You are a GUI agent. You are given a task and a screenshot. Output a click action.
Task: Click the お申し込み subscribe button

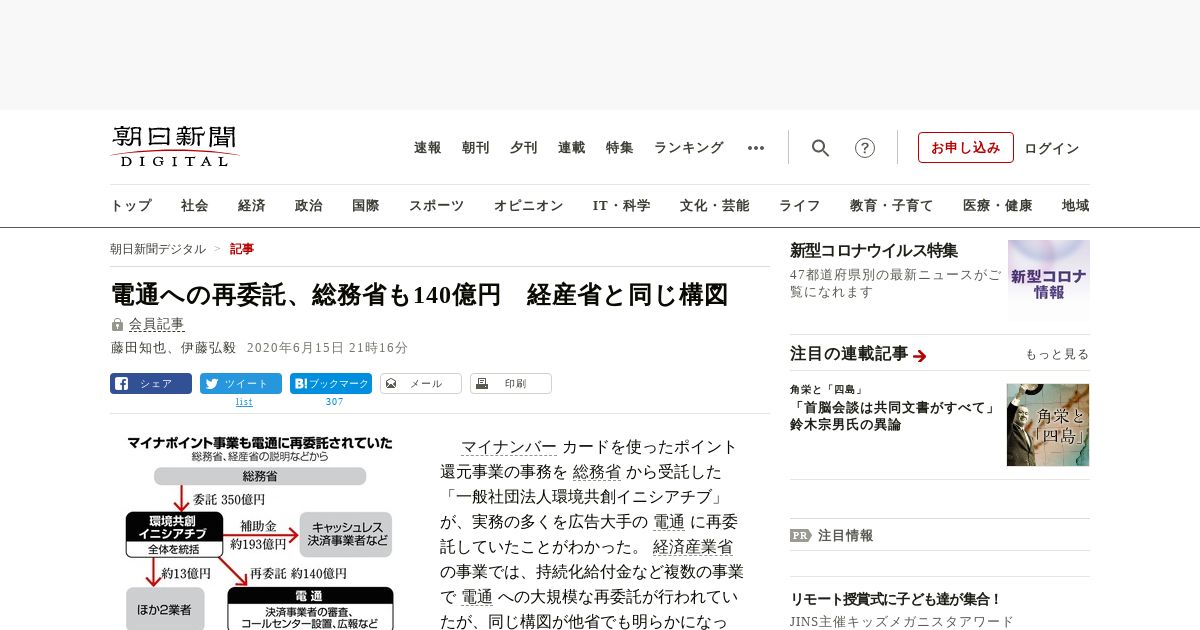tap(966, 148)
